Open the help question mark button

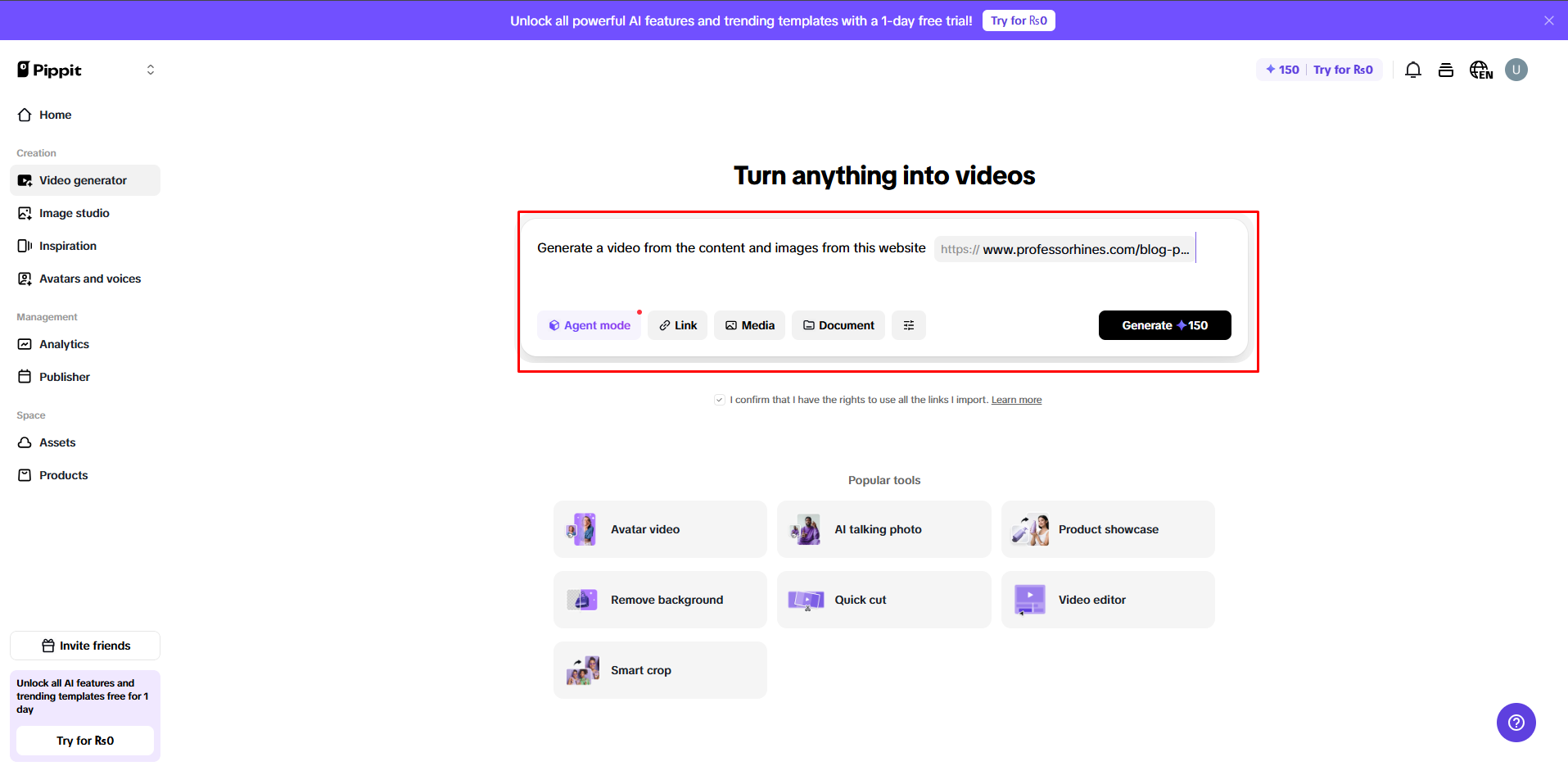[1516, 723]
